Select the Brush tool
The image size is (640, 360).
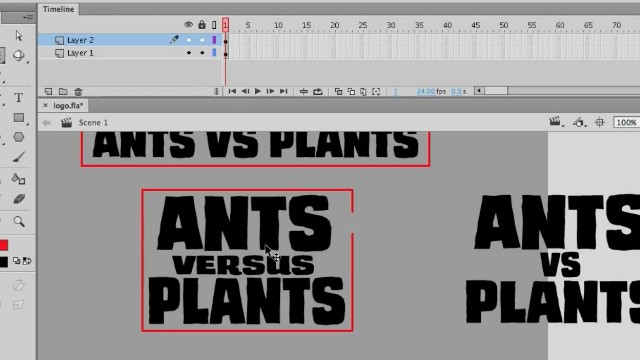(x=19, y=157)
